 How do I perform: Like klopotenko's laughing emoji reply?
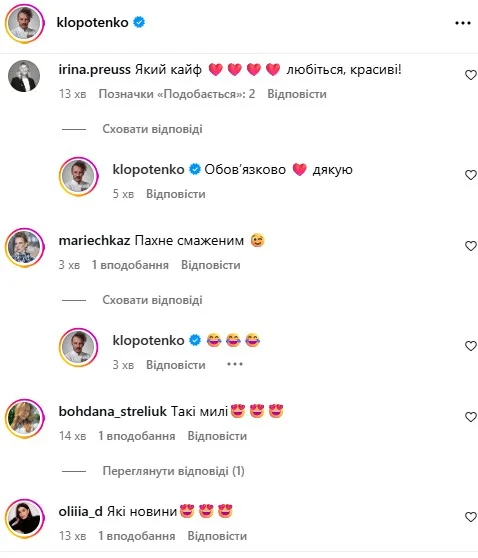[471, 346]
